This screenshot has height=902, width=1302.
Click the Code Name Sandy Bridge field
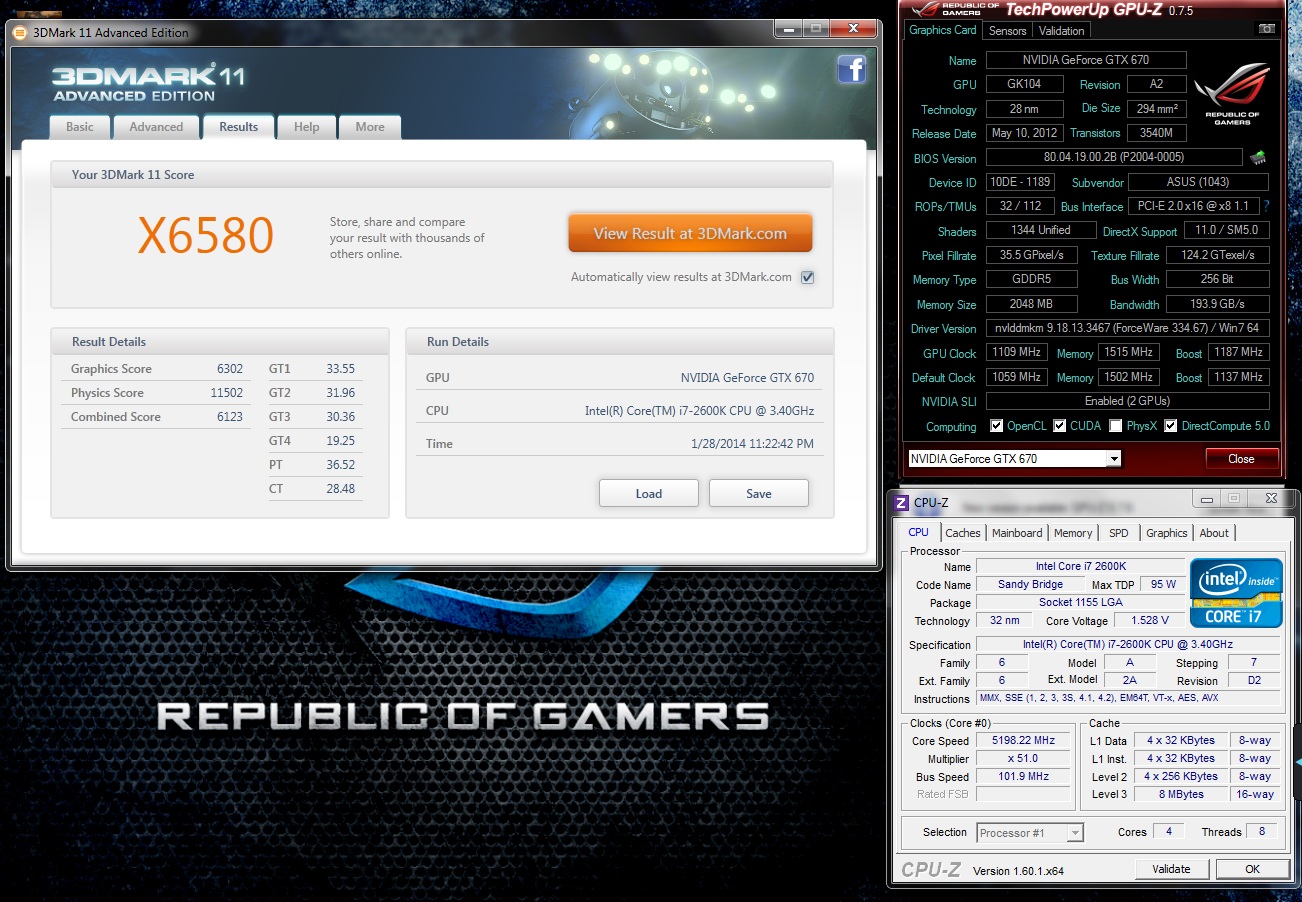click(x=1030, y=584)
